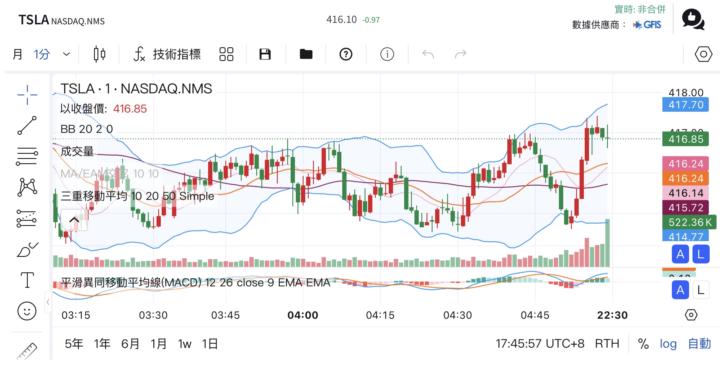The height and width of the screenshot is (378, 720).
Task: Open the time axis settings hexagon icon
Action: pyautogui.click(x=691, y=315)
